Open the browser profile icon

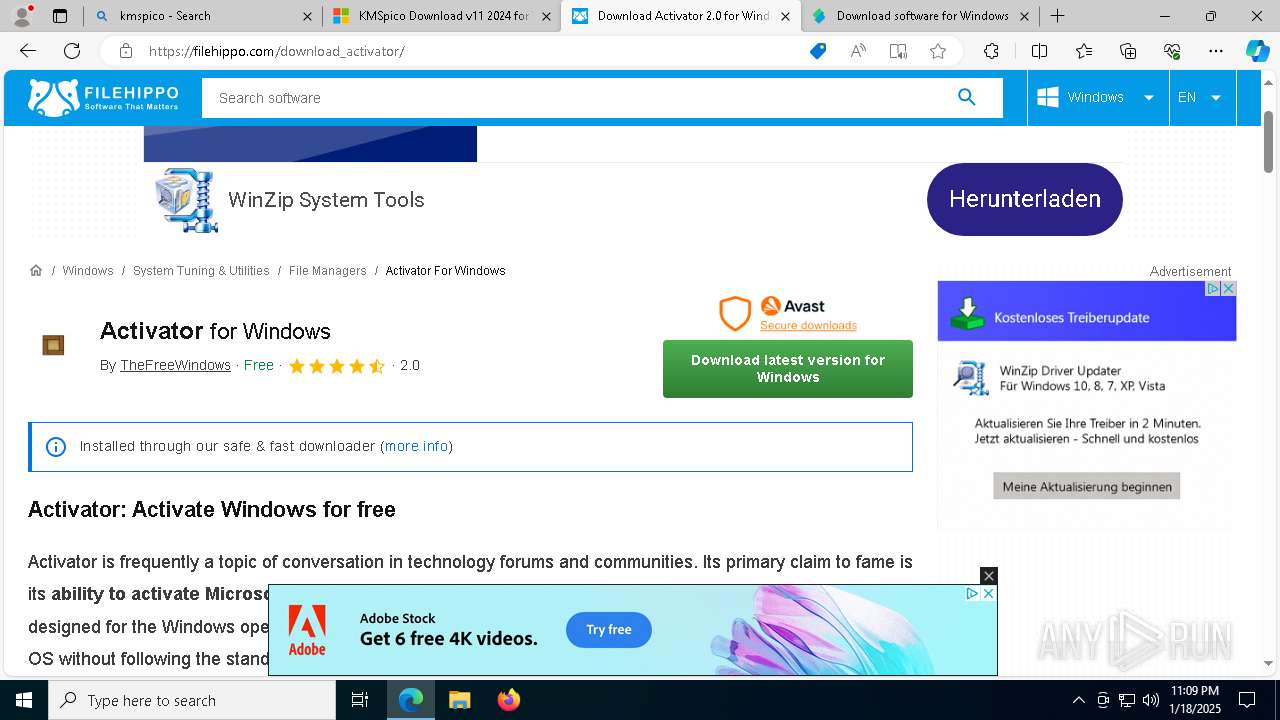23,15
